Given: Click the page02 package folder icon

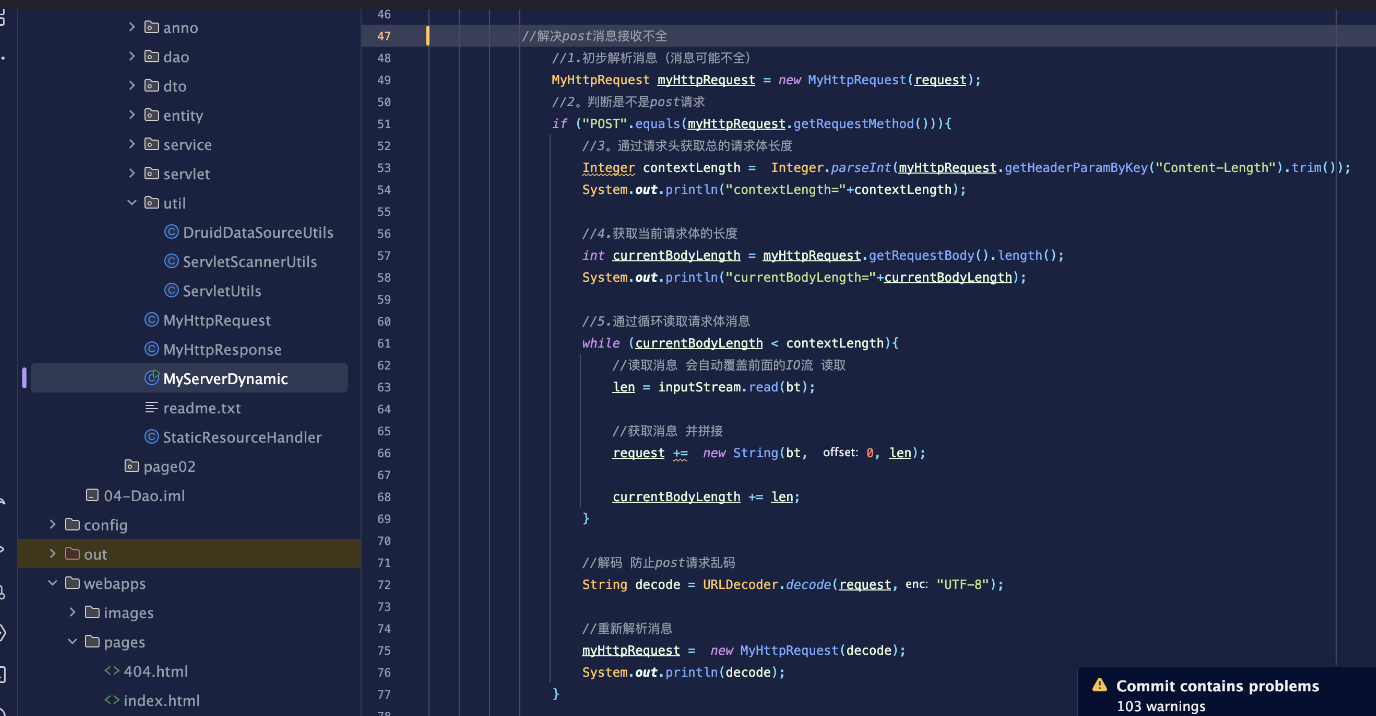Looking at the screenshot, I should (132, 466).
